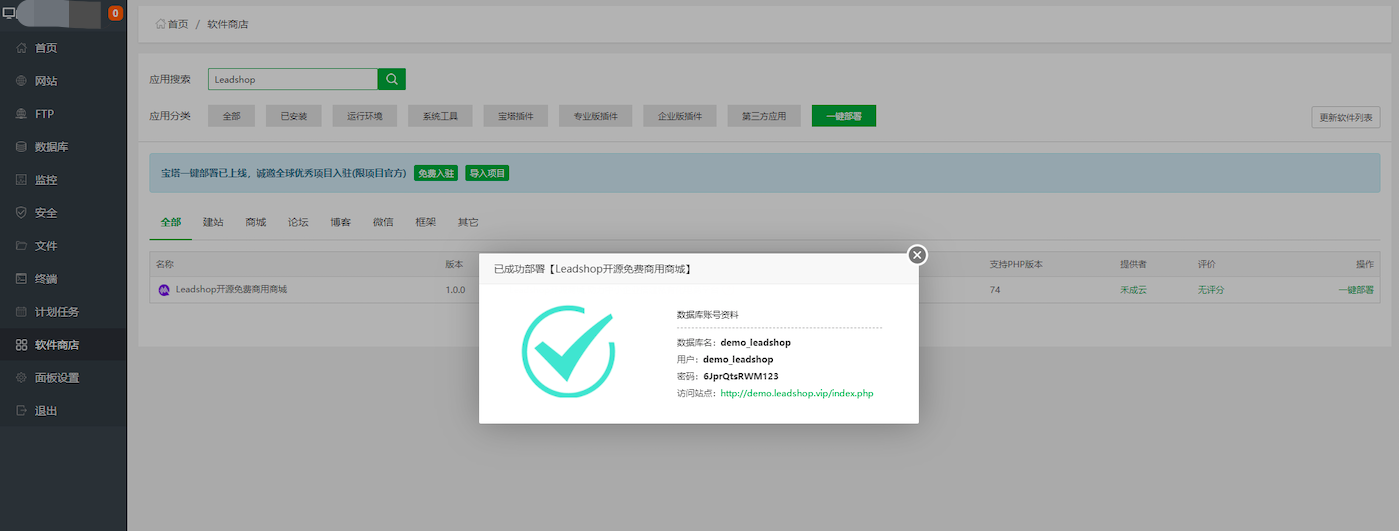Filter by 第三方应用 category
Screen dimensions: 1399x531
point(764,116)
